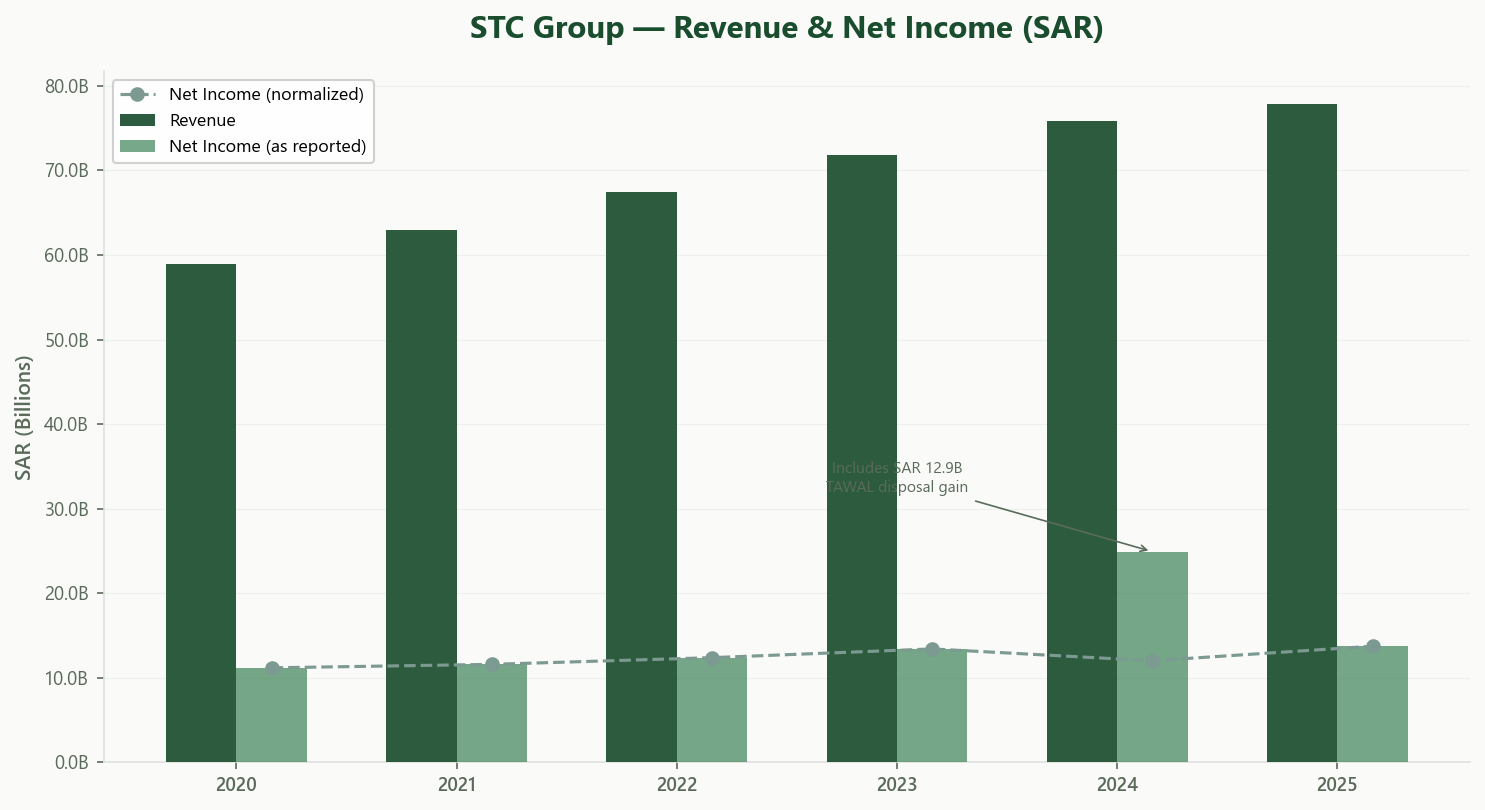This screenshot has width=1485, height=810.
Task: Click the 2025 normalized Net Income marker
Action: [x=1373, y=646]
